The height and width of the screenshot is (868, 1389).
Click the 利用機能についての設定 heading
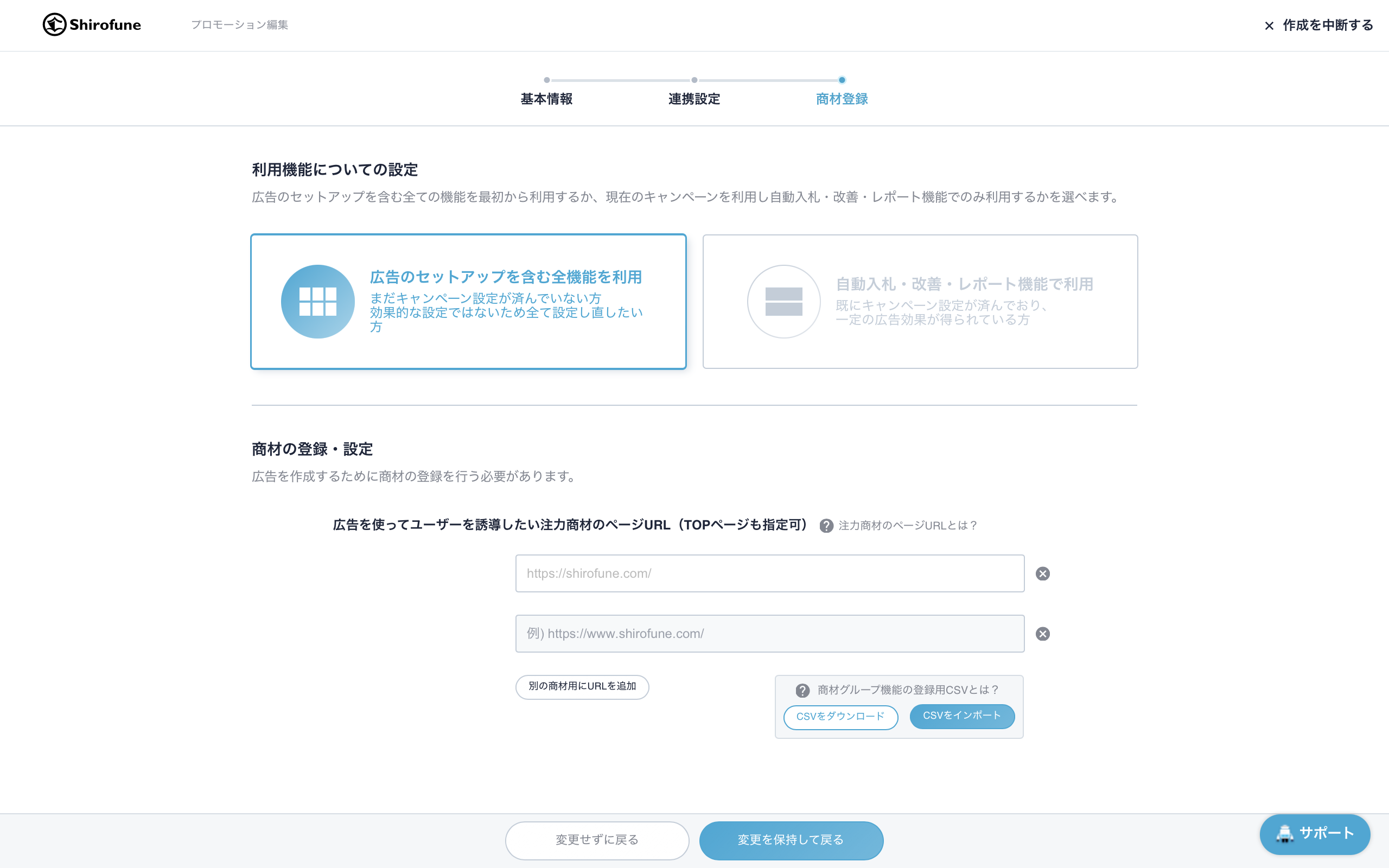[335, 170]
